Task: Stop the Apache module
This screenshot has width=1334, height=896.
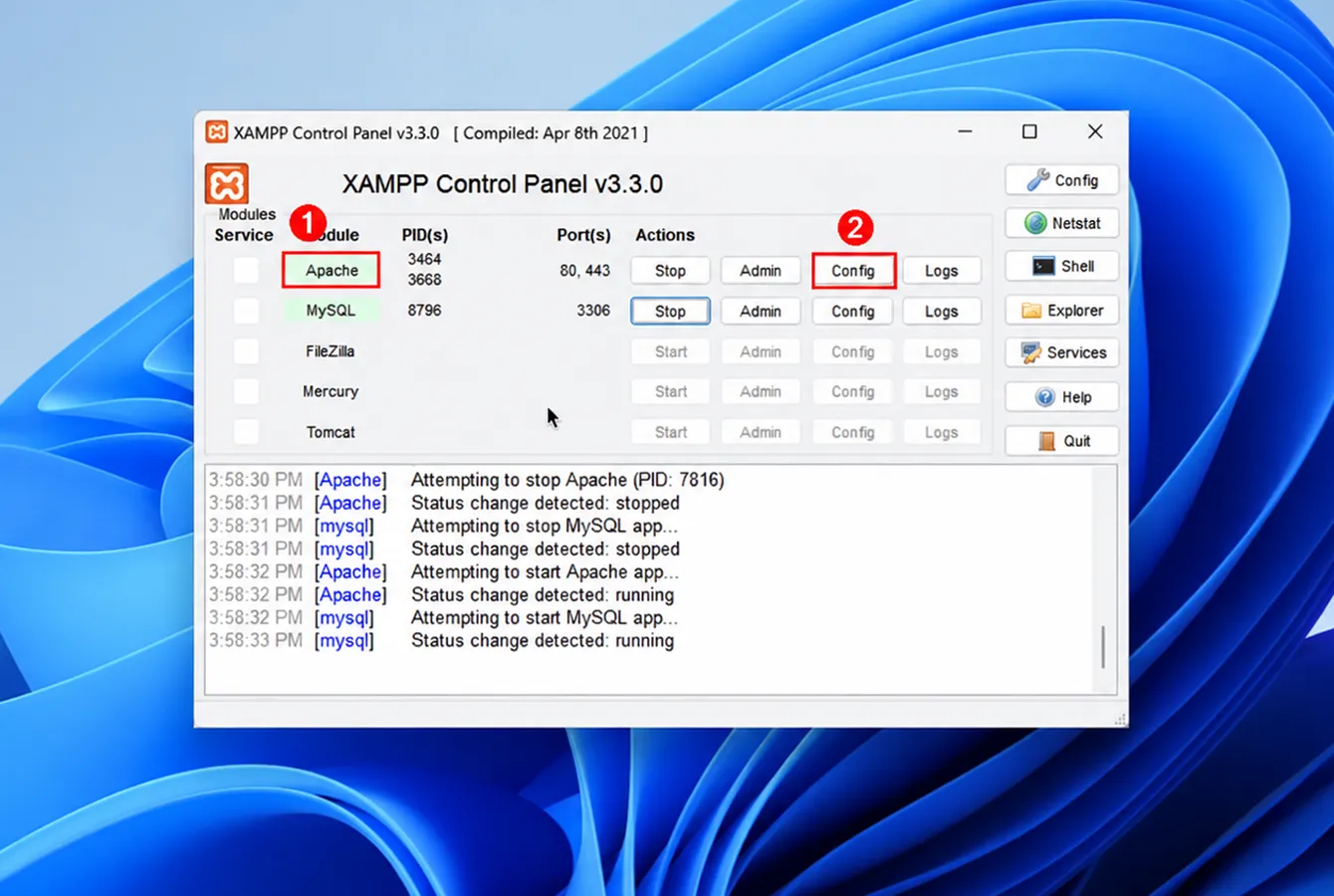Action: (670, 271)
